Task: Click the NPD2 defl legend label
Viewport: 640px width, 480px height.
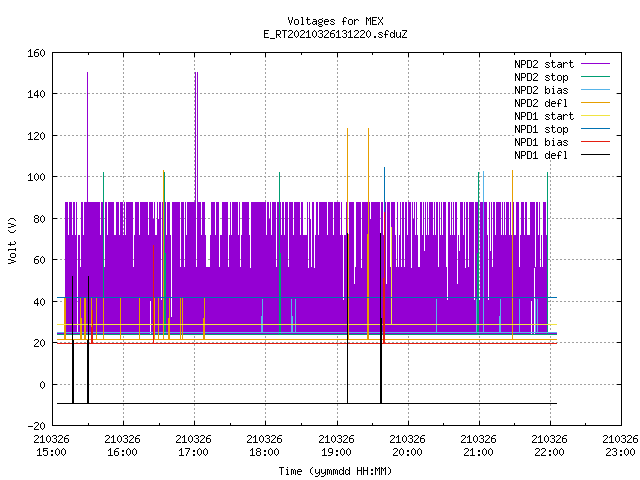Action: click(541, 103)
